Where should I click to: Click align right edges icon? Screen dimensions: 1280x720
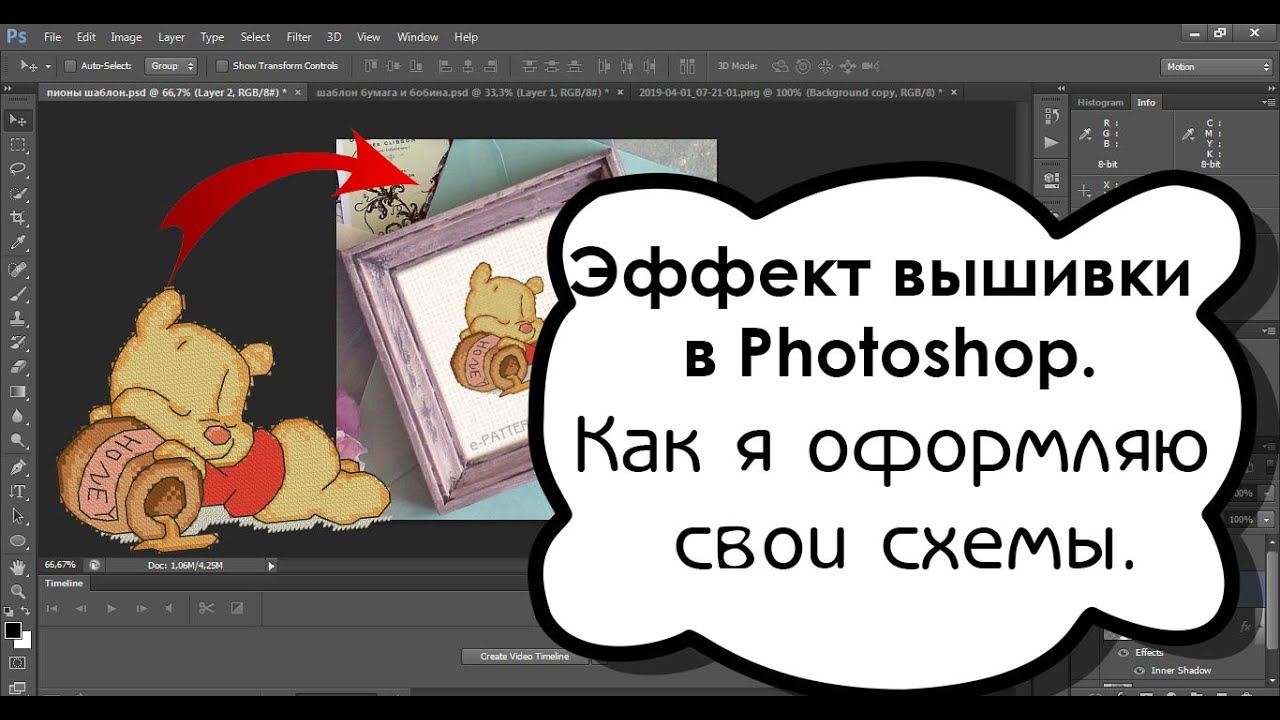click(x=492, y=66)
